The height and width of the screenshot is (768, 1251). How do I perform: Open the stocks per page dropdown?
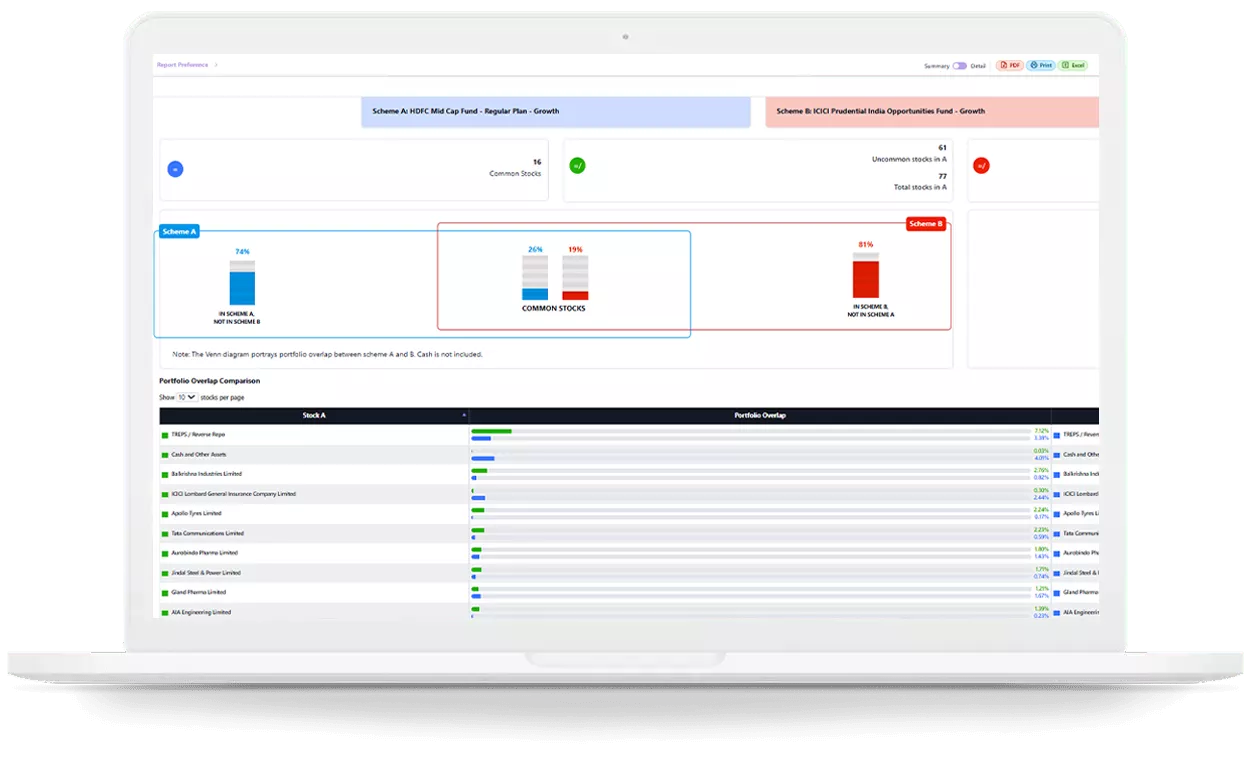[187, 397]
